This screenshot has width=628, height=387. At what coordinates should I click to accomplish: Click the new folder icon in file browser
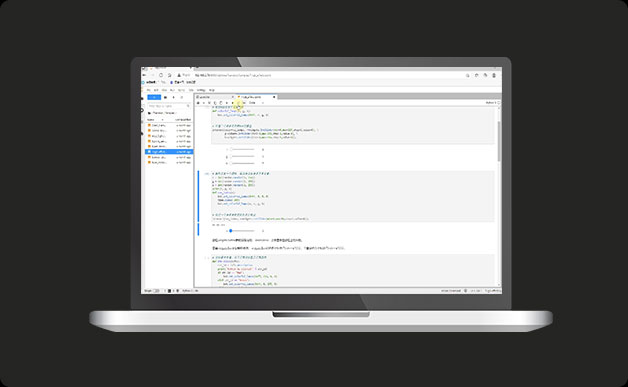pos(165,97)
